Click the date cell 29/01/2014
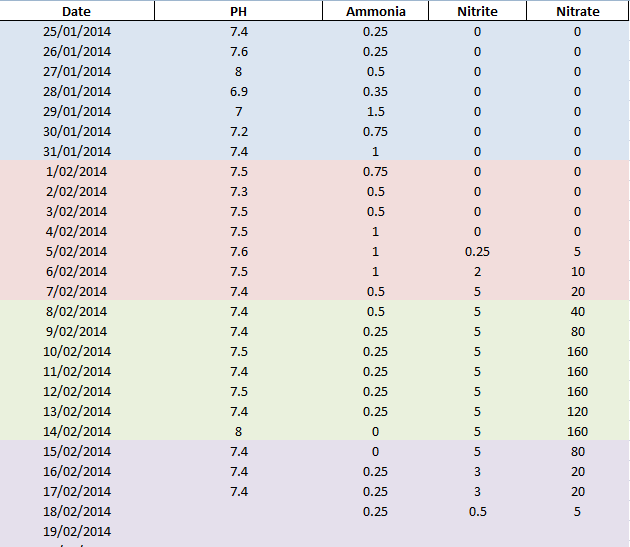 [77, 111]
